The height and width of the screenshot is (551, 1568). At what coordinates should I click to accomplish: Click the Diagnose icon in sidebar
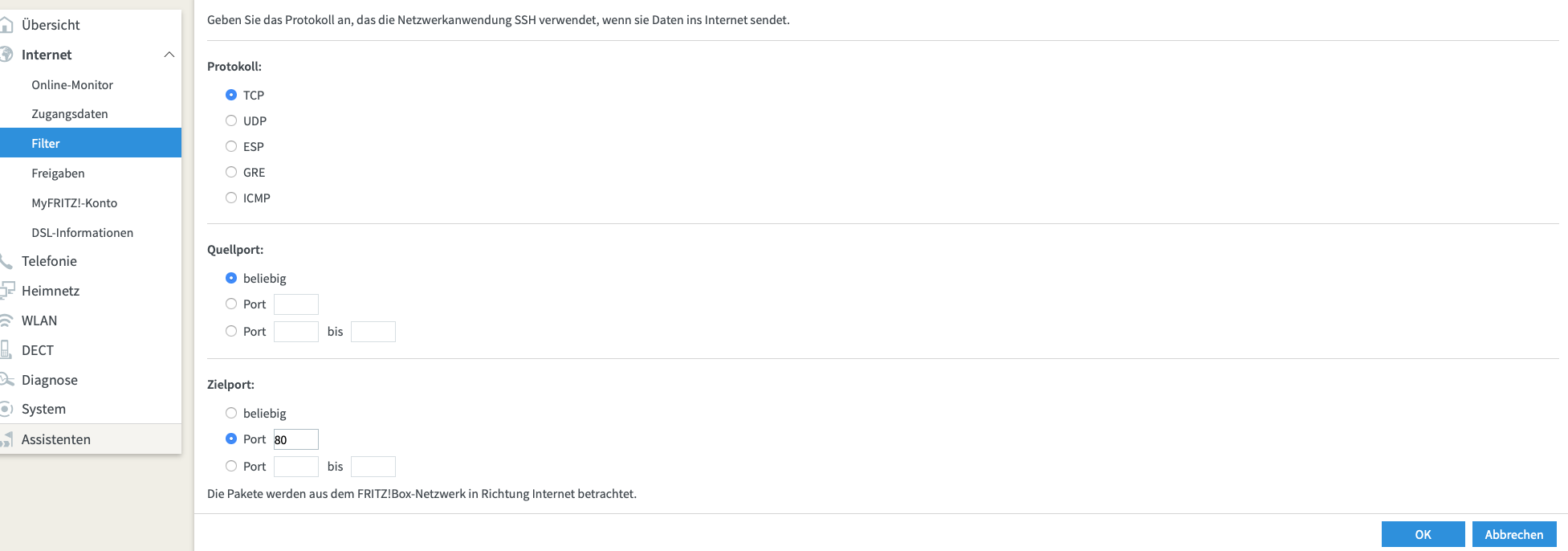[7, 379]
